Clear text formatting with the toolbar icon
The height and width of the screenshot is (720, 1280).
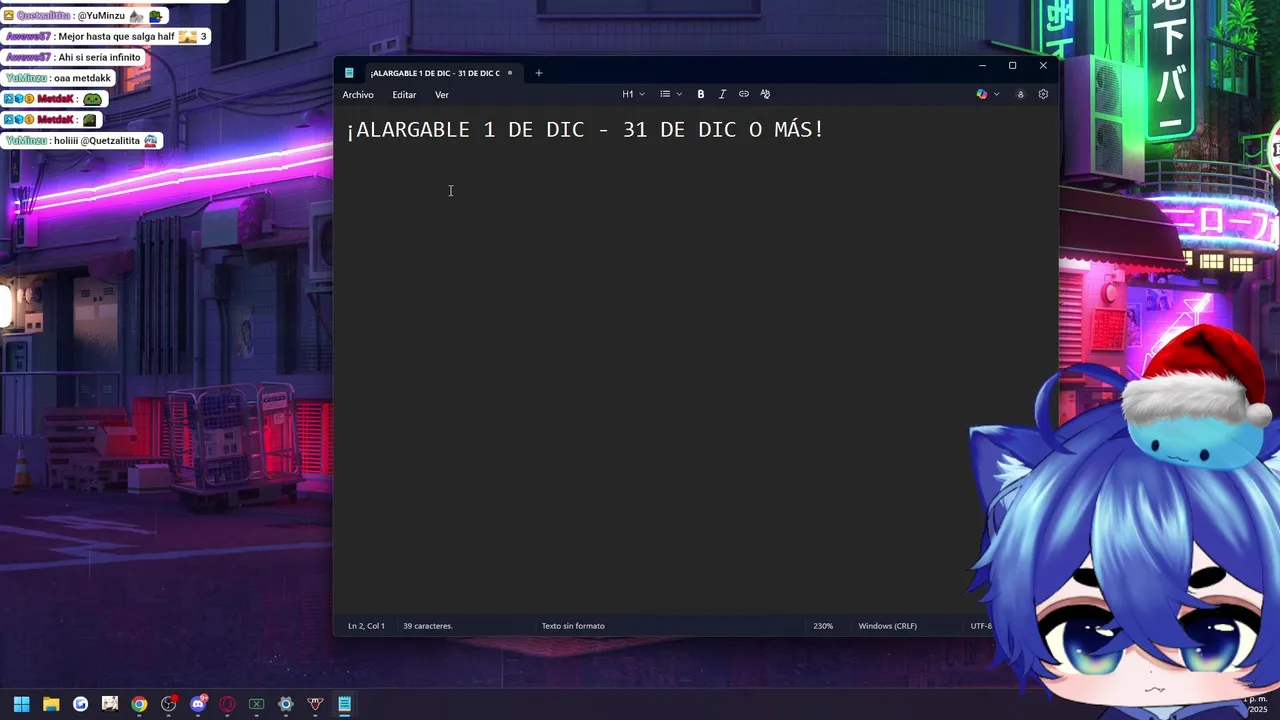(x=765, y=94)
